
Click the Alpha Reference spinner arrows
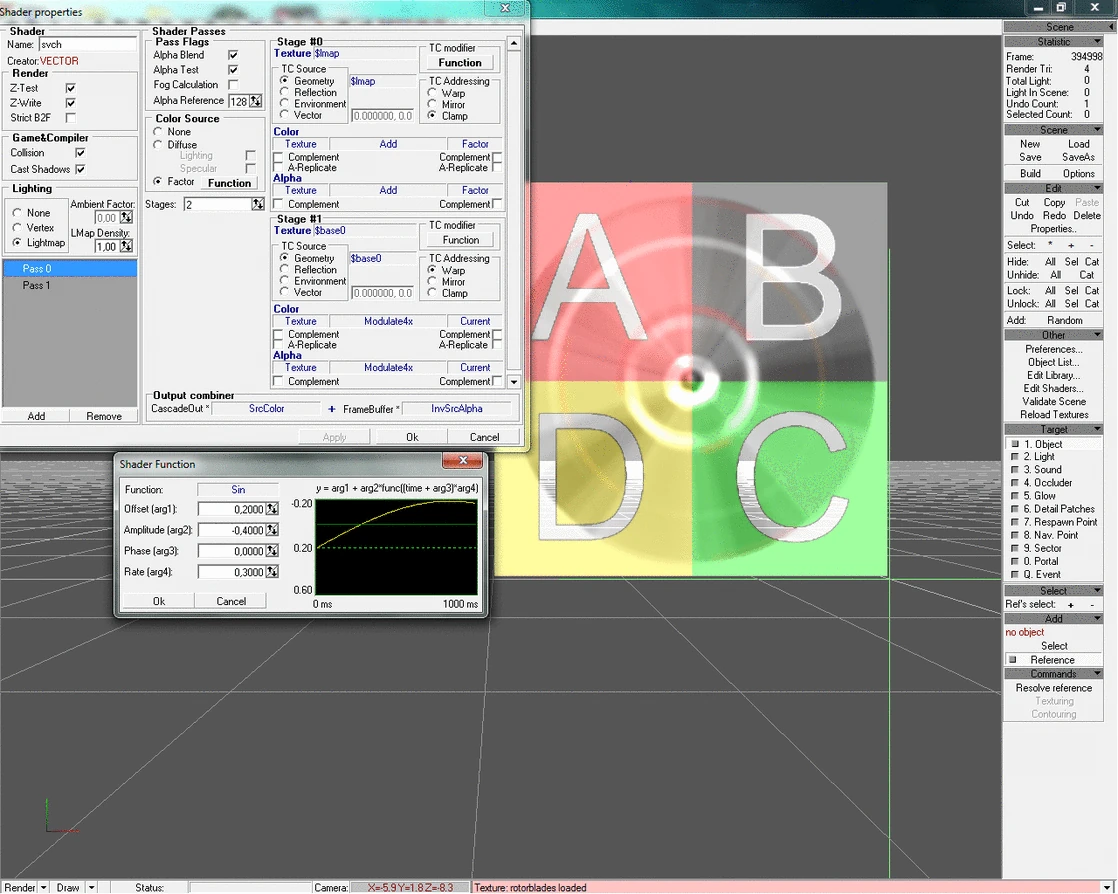255,101
